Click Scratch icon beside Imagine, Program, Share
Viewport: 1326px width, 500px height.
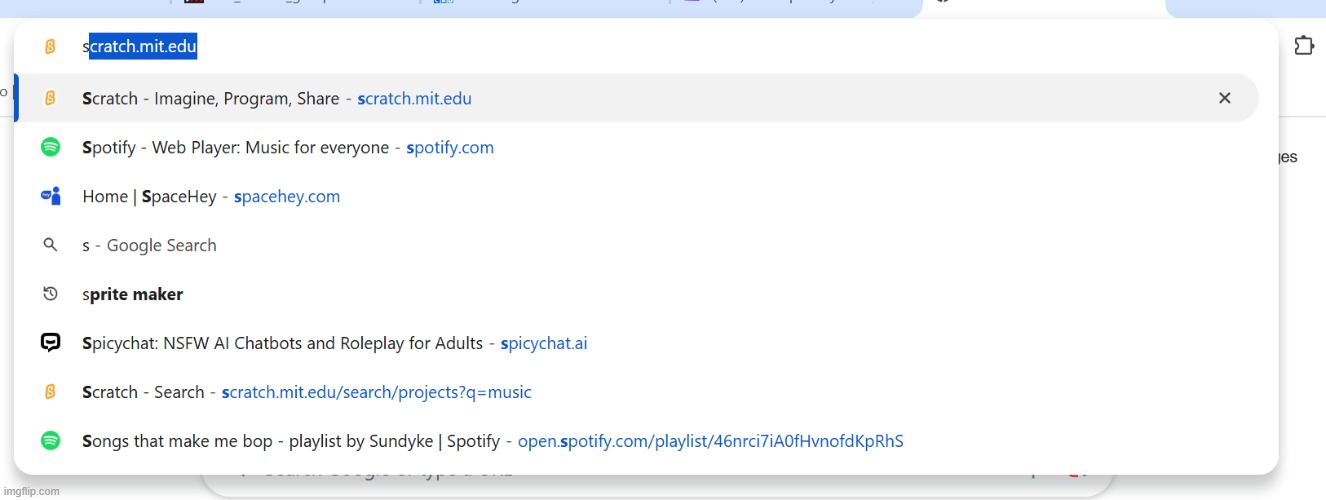(50, 98)
